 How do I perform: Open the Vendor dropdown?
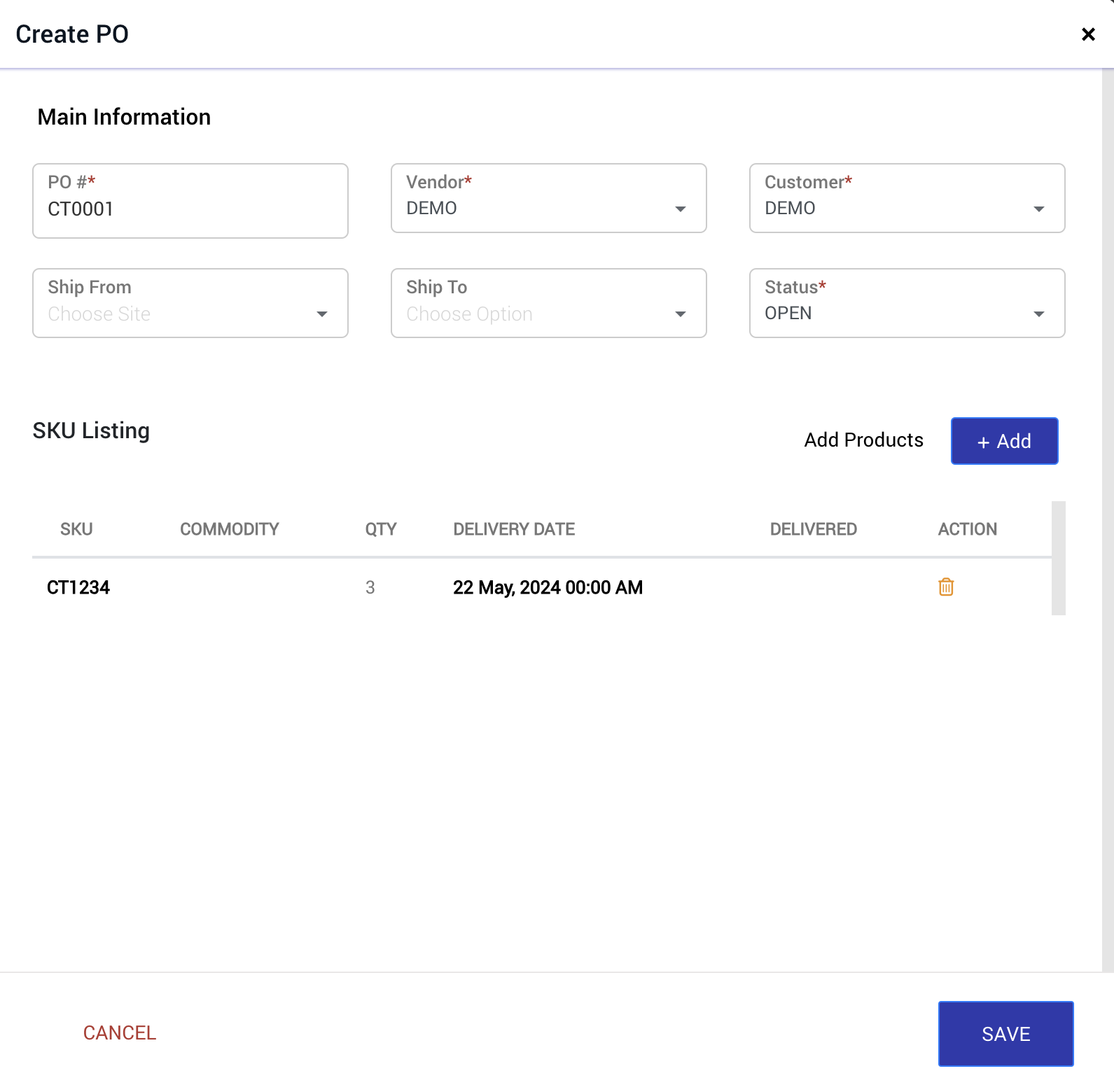tap(549, 198)
